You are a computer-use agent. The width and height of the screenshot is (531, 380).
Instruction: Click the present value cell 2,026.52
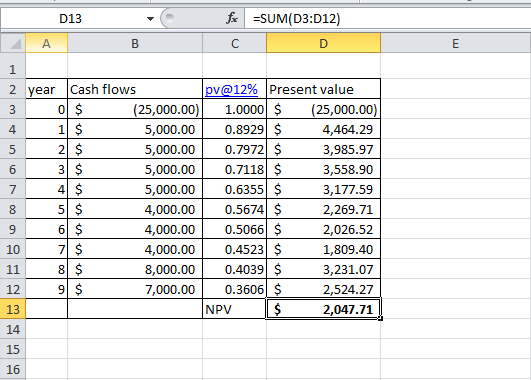coord(323,229)
